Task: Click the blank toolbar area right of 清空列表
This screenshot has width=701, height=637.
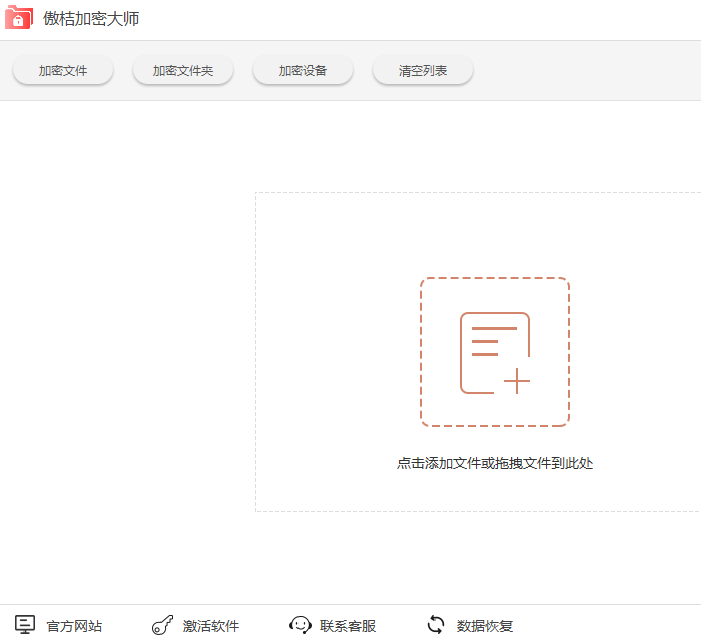Action: (x=590, y=71)
